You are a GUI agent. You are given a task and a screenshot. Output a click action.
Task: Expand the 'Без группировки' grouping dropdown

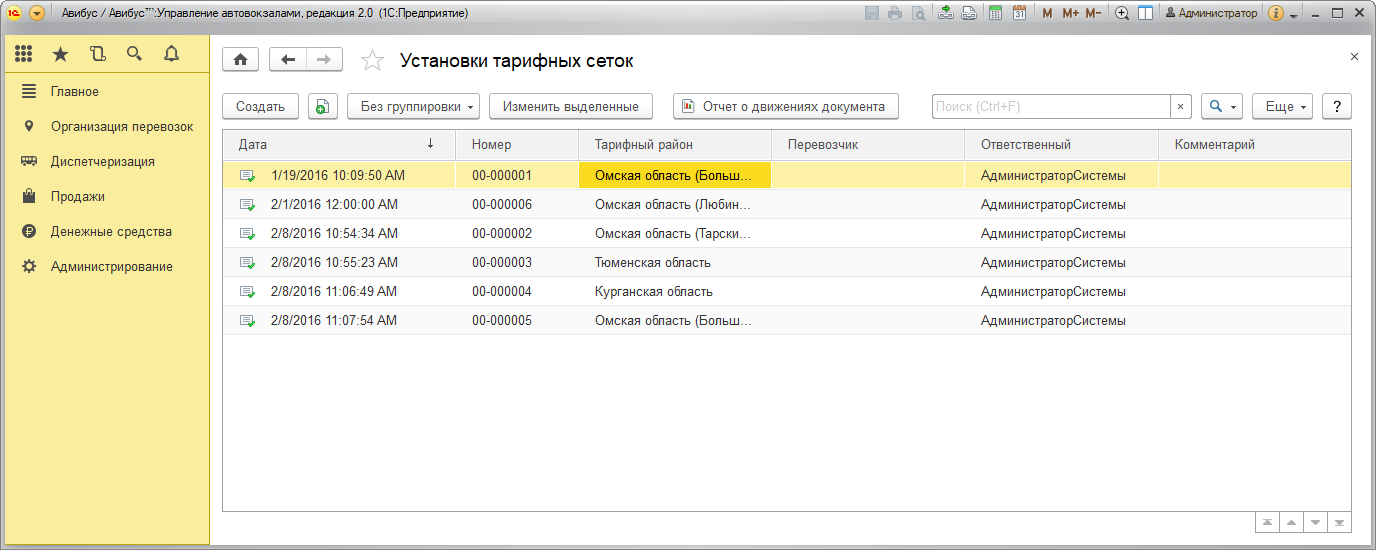click(x=413, y=107)
